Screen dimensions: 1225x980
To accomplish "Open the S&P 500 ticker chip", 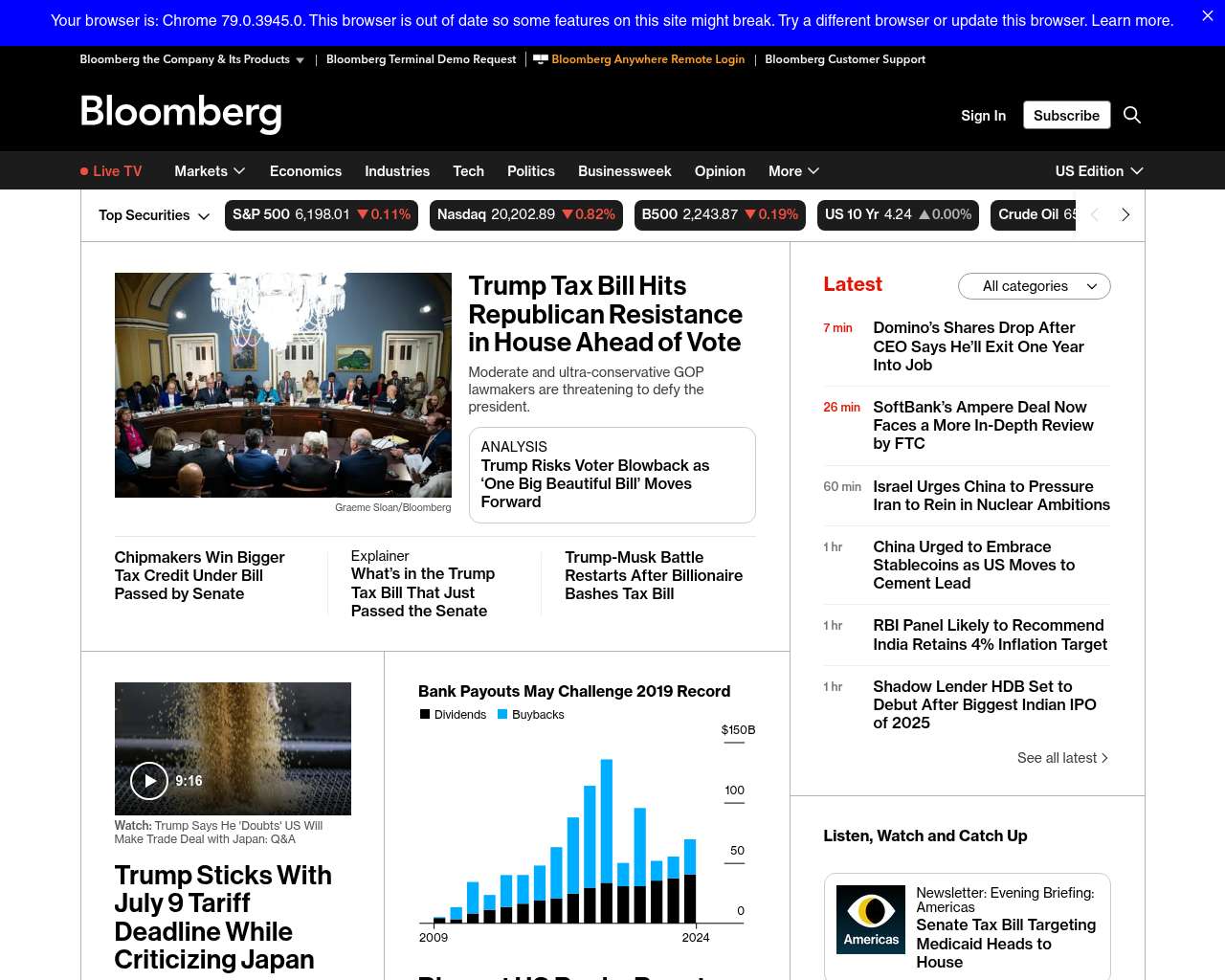I will tap(322, 215).
